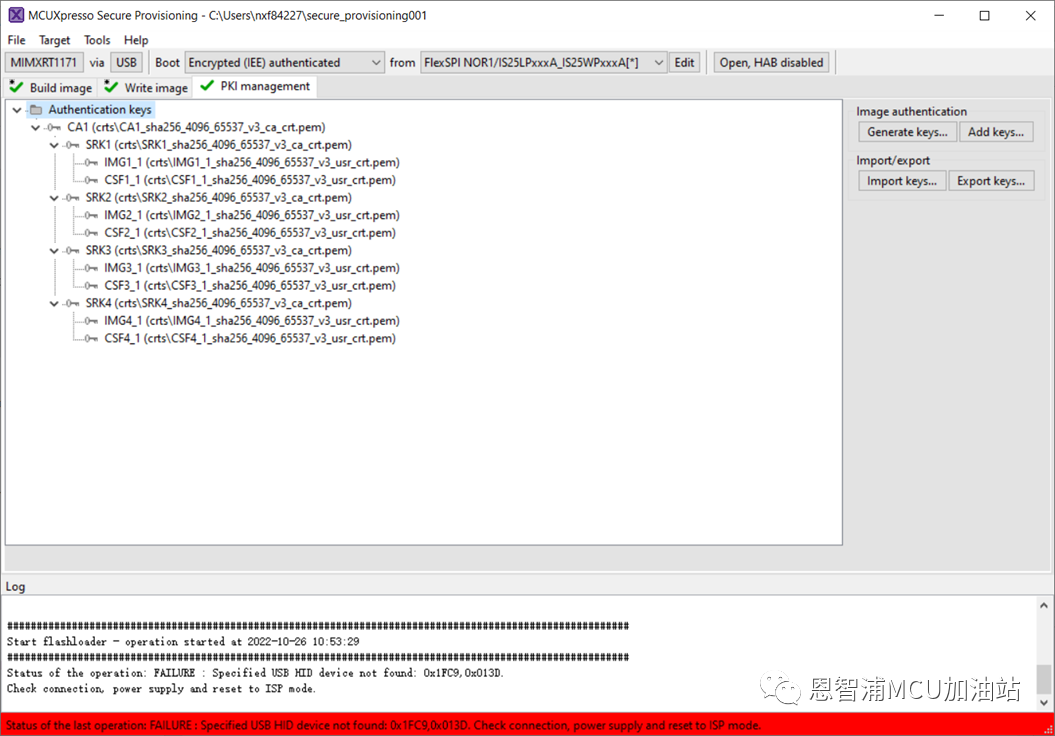Viewport: 1055px width, 736px height.
Task: Click Edit for boot memory configuration
Action: pyautogui.click(x=684, y=63)
